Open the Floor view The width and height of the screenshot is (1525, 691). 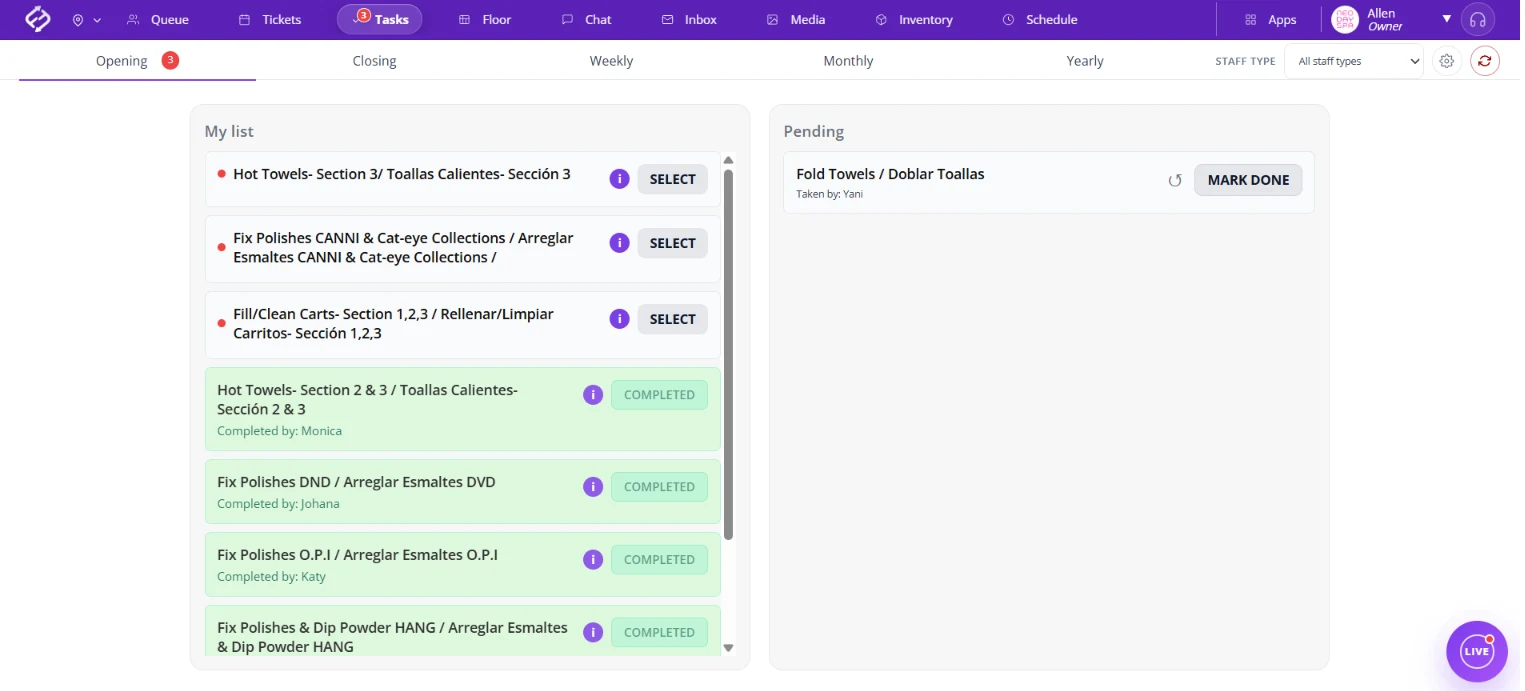coord(485,20)
